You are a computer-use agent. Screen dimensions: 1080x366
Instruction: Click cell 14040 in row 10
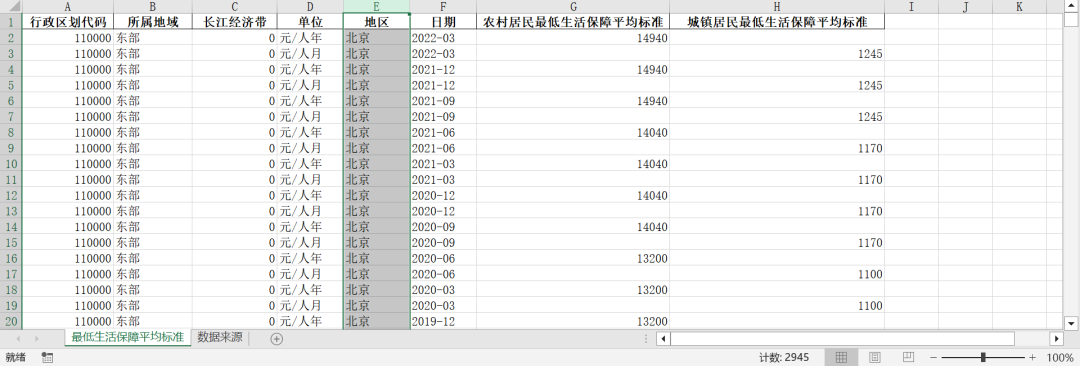[572, 163]
